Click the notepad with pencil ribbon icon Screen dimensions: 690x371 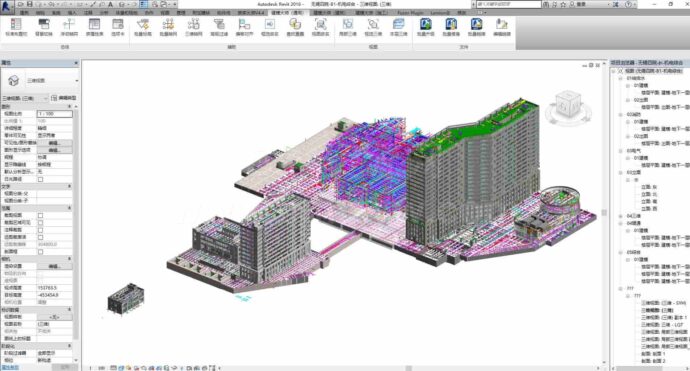tap(501, 24)
